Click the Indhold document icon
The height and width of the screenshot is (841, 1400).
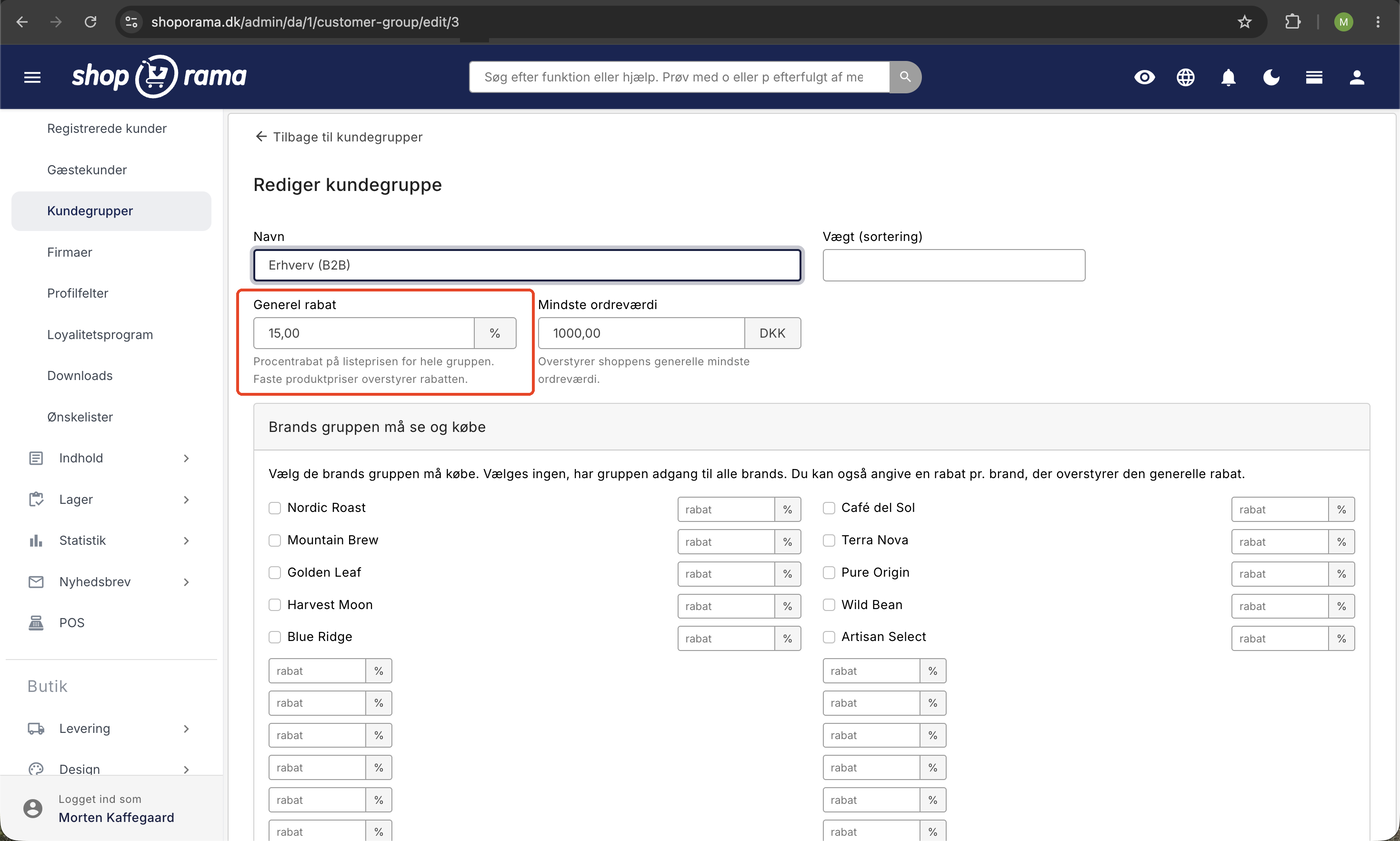point(36,458)
